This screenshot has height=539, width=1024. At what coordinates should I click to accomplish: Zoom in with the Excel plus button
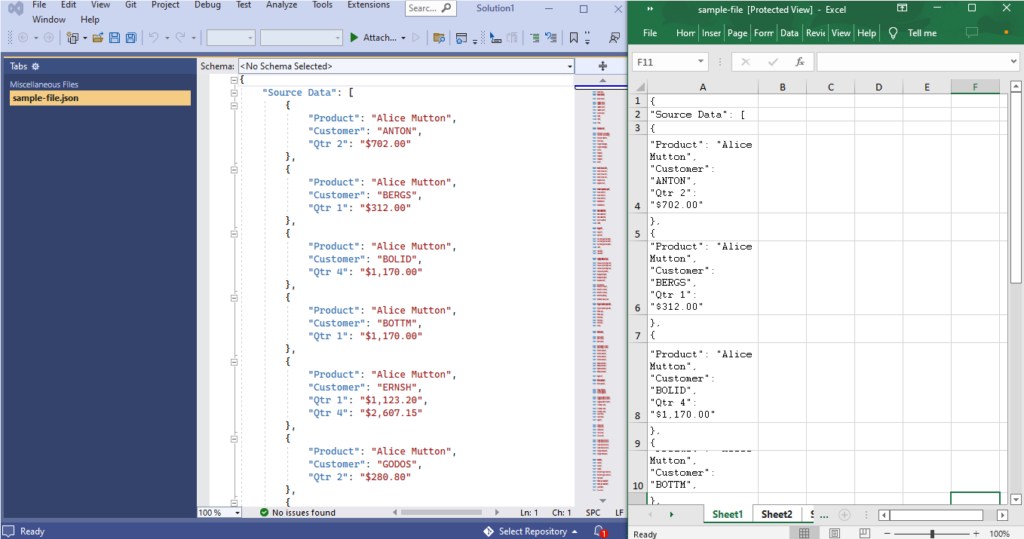(x=976, y=533)
